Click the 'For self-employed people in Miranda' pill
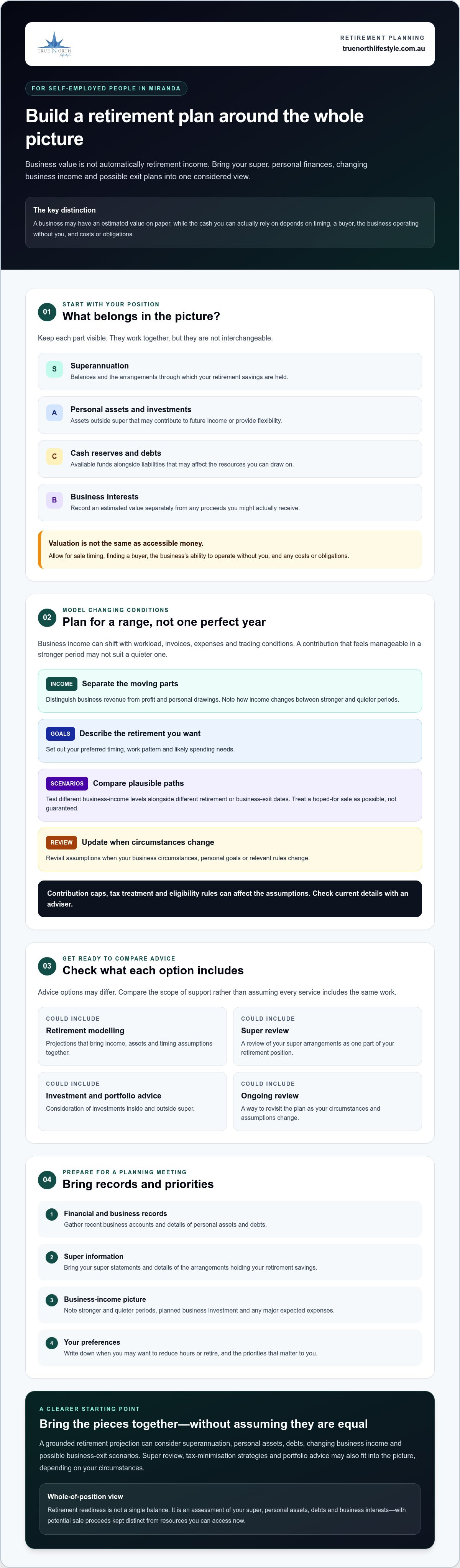This screenshot has width=460, height=1568. click(x=106, y=88)
